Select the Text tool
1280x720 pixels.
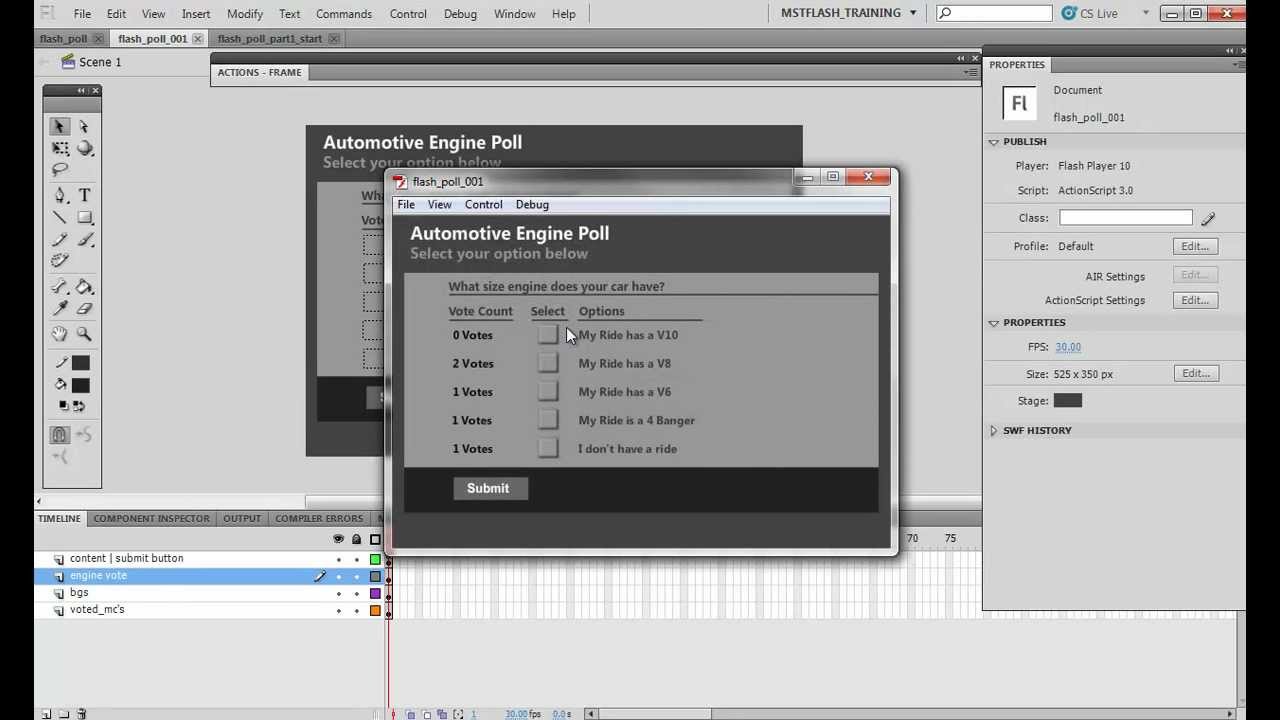(x=84, y=195)
